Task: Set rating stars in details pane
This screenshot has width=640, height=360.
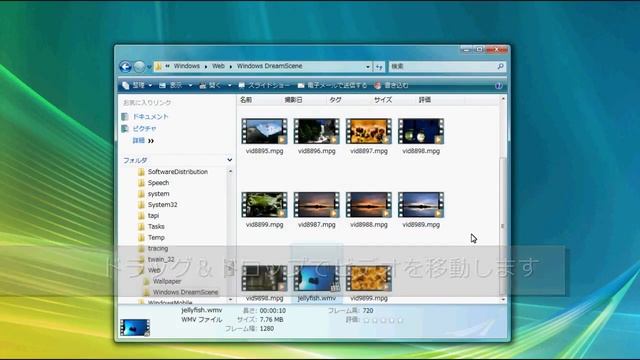Action: [x=383, y=320]
